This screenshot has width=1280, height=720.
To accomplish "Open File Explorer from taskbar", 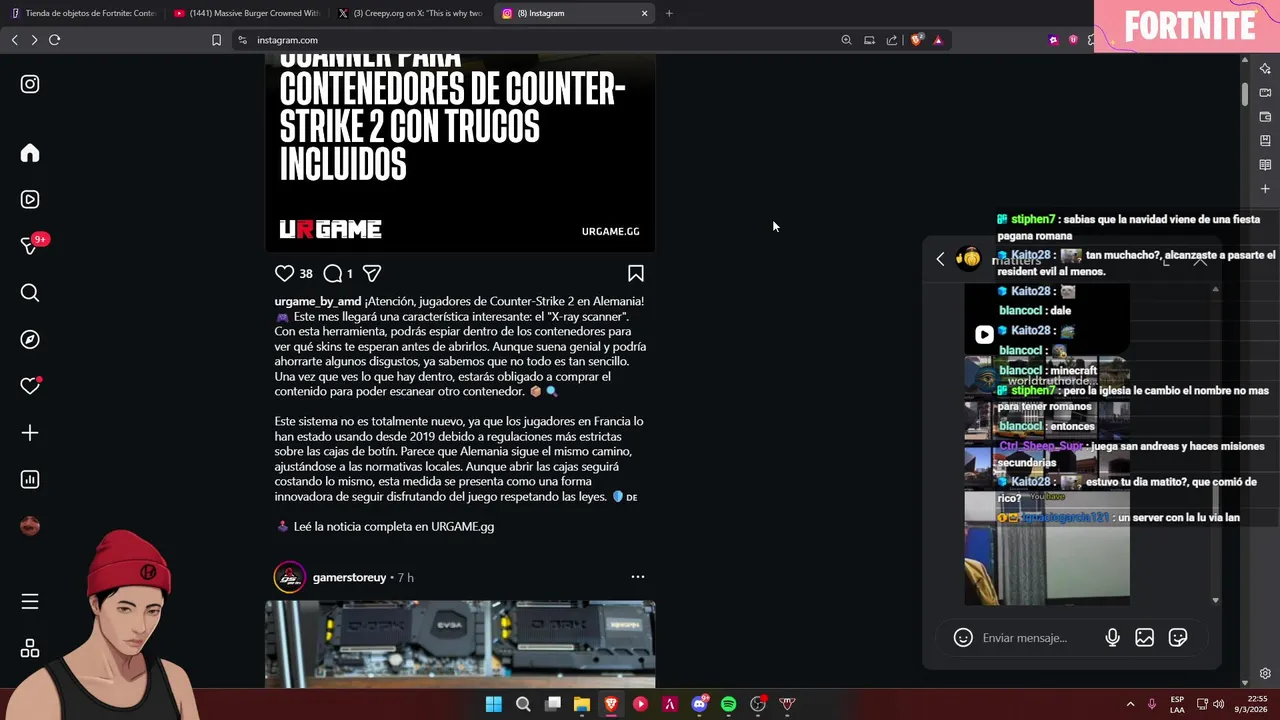I will click(x=582, y=704).
